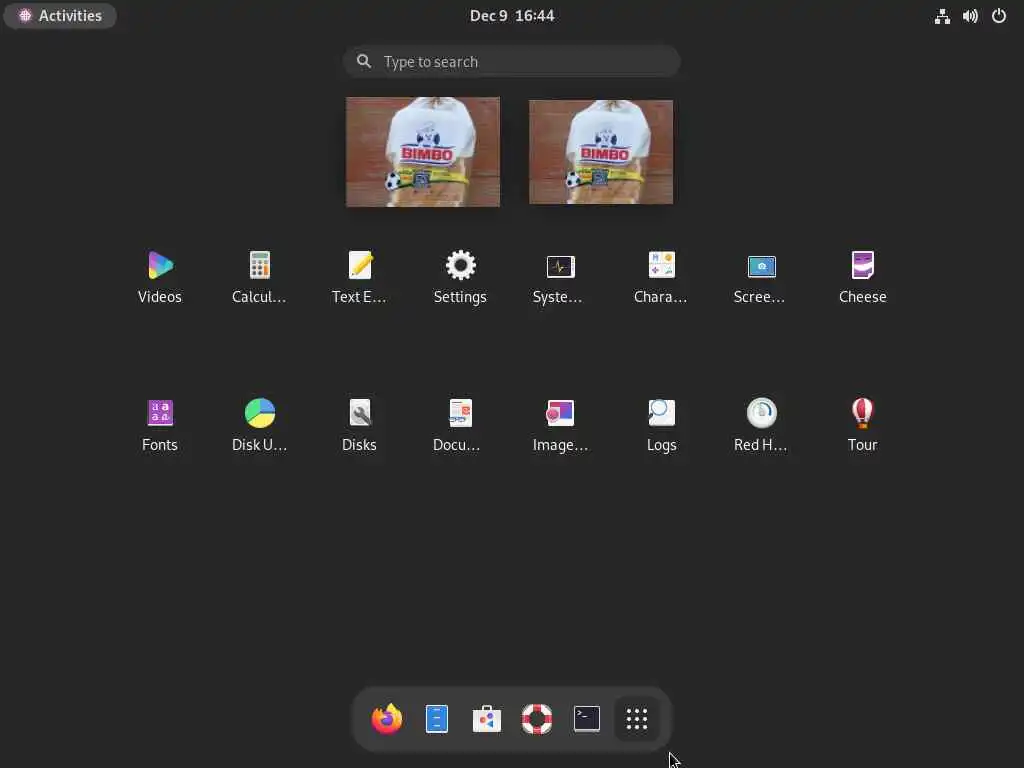Open the Text Editor app

[359, 277]
